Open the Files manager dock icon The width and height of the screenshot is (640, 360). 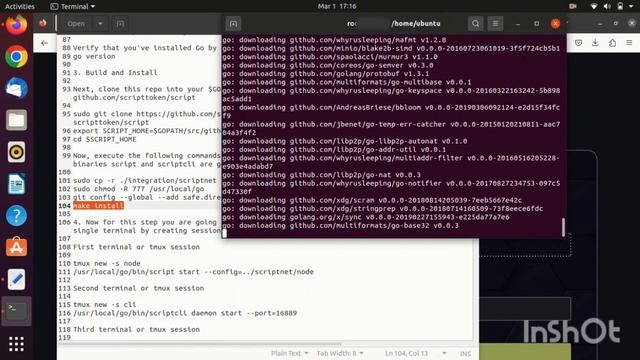click(x=16, y=120)
